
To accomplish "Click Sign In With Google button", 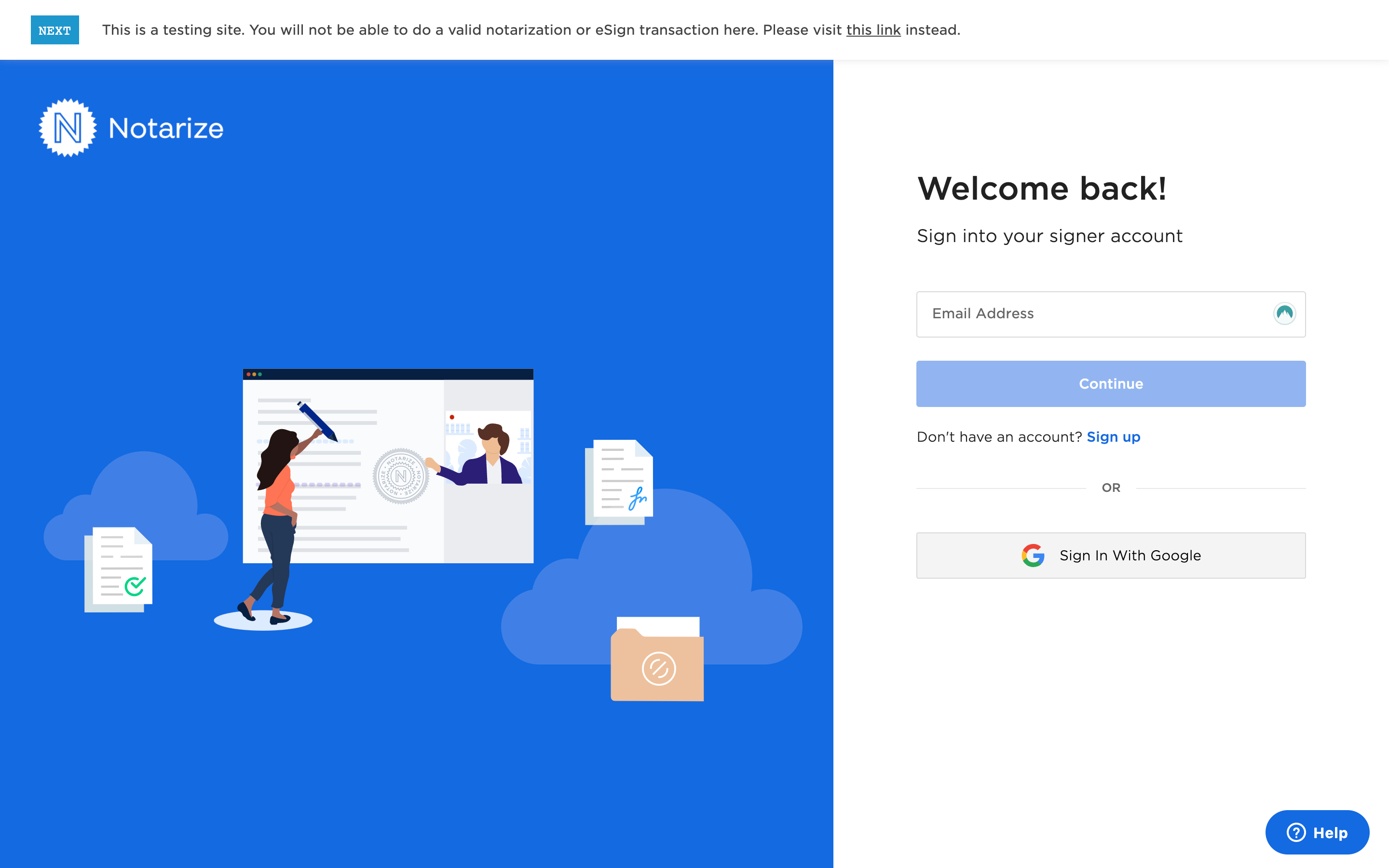I will 1111,555.
